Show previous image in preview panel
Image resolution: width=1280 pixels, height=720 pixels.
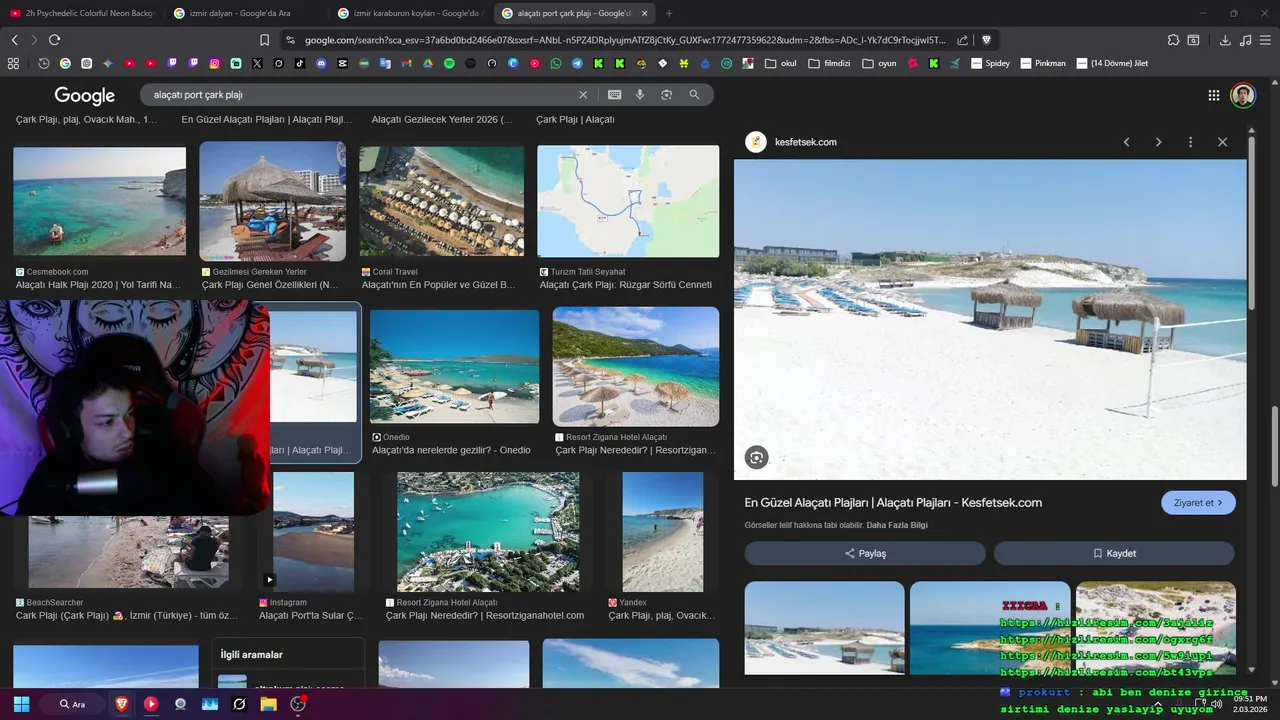tap(1126, 142)
